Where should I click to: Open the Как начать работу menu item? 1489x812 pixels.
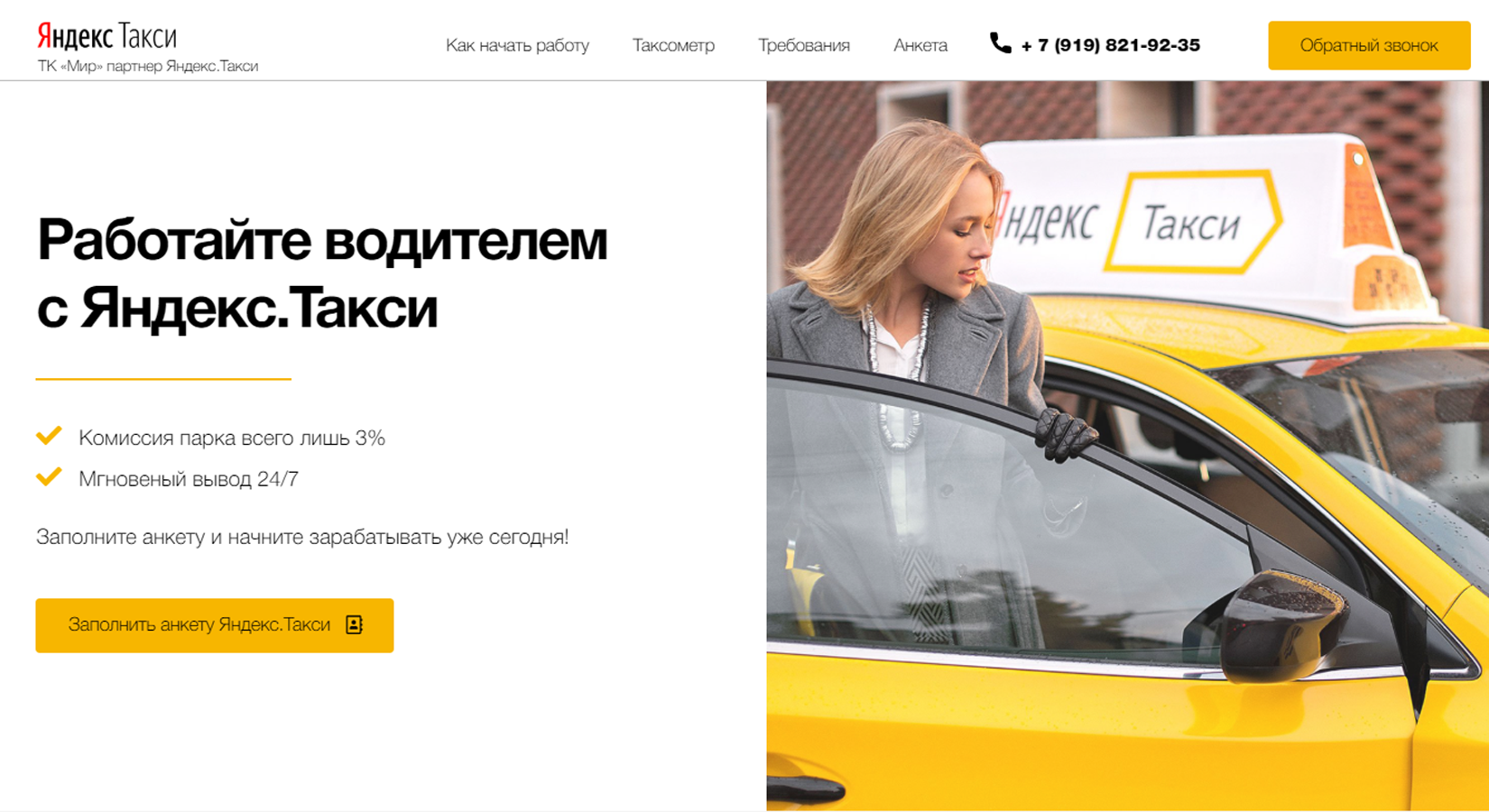click(517, 45)
